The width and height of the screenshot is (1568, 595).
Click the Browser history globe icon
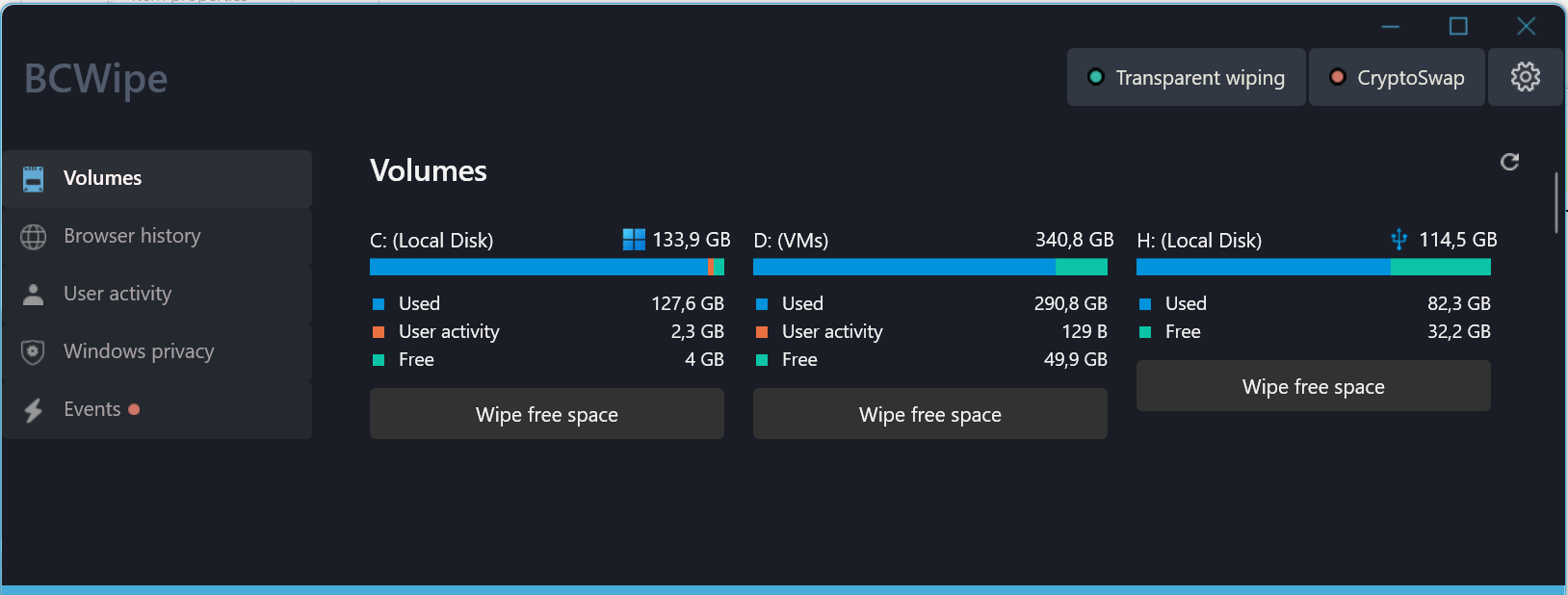pos(34,237)
